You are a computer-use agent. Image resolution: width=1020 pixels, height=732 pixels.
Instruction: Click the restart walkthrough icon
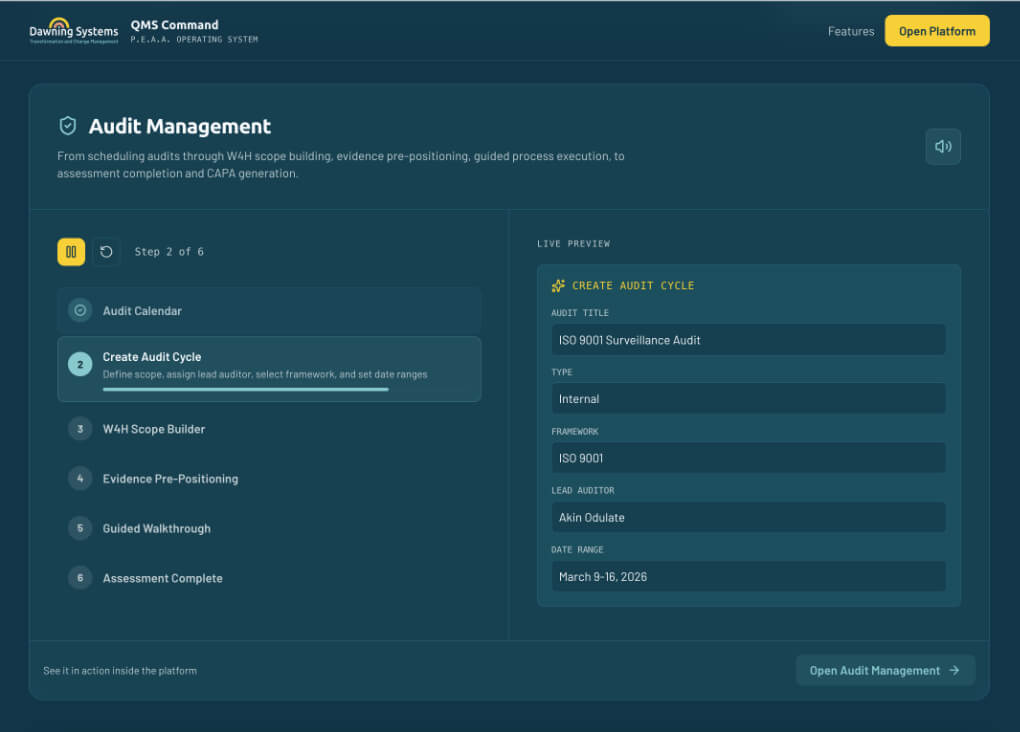pyautogui.click(x=106, y=251)
